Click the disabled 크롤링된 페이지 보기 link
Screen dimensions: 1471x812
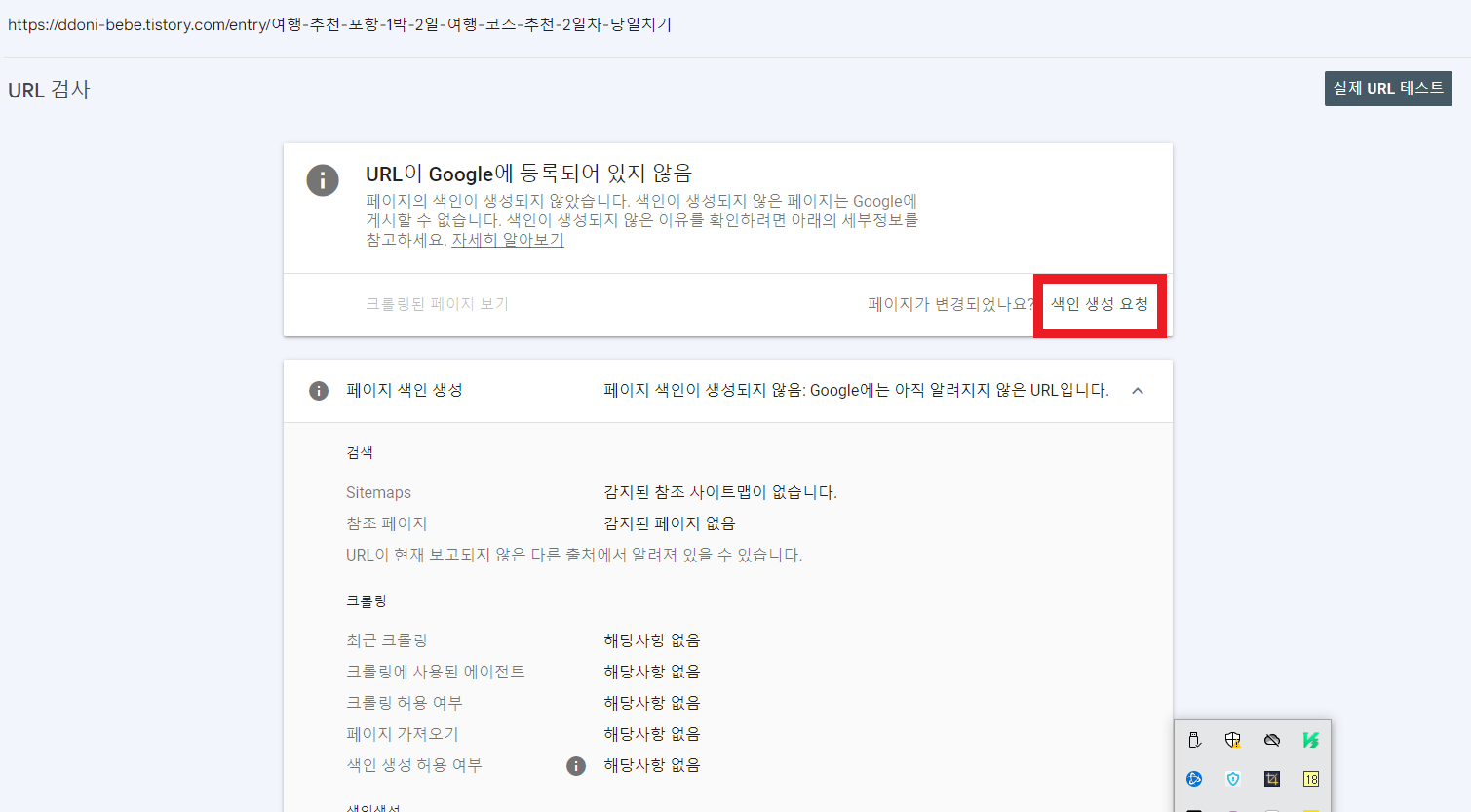point(437,304)
